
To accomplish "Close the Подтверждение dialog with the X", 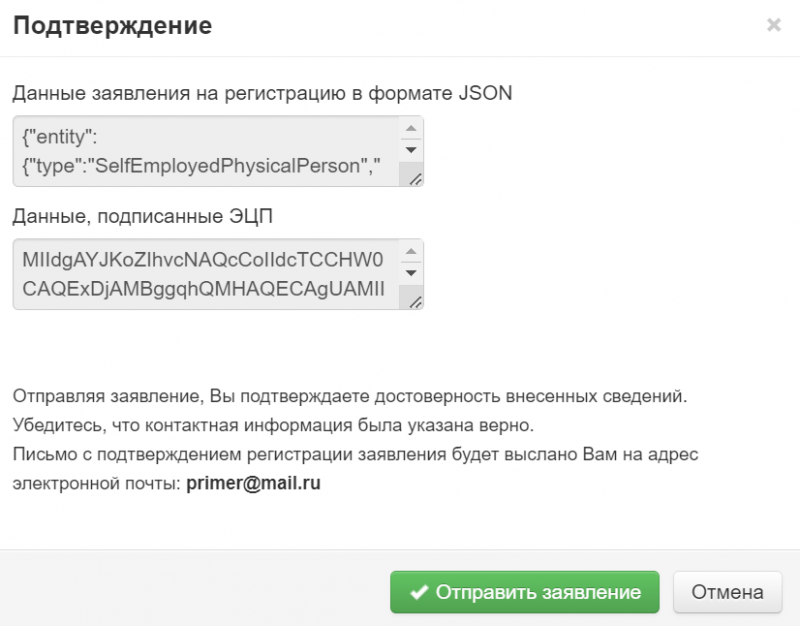I will (773, 26).
